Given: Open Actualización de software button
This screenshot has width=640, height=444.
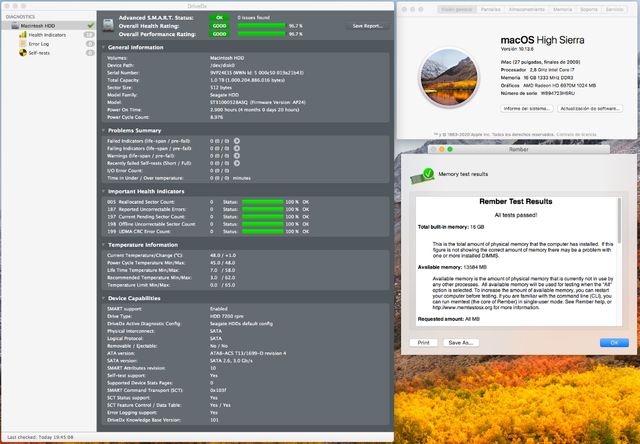Looking at the screenshot, I should 590,109.
